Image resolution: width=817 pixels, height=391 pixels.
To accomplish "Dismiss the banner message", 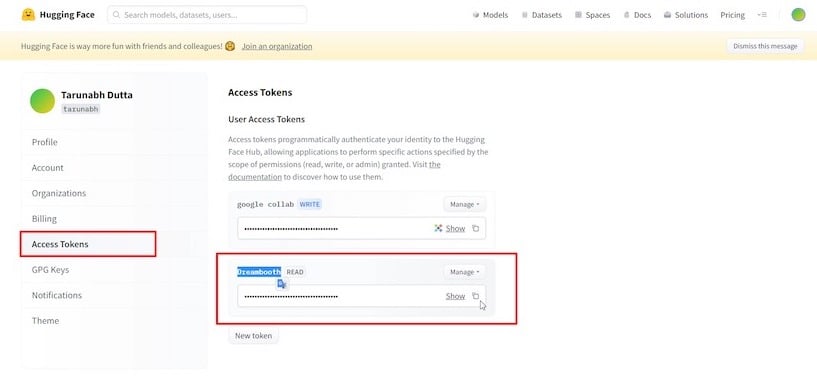I will [765, 46].
